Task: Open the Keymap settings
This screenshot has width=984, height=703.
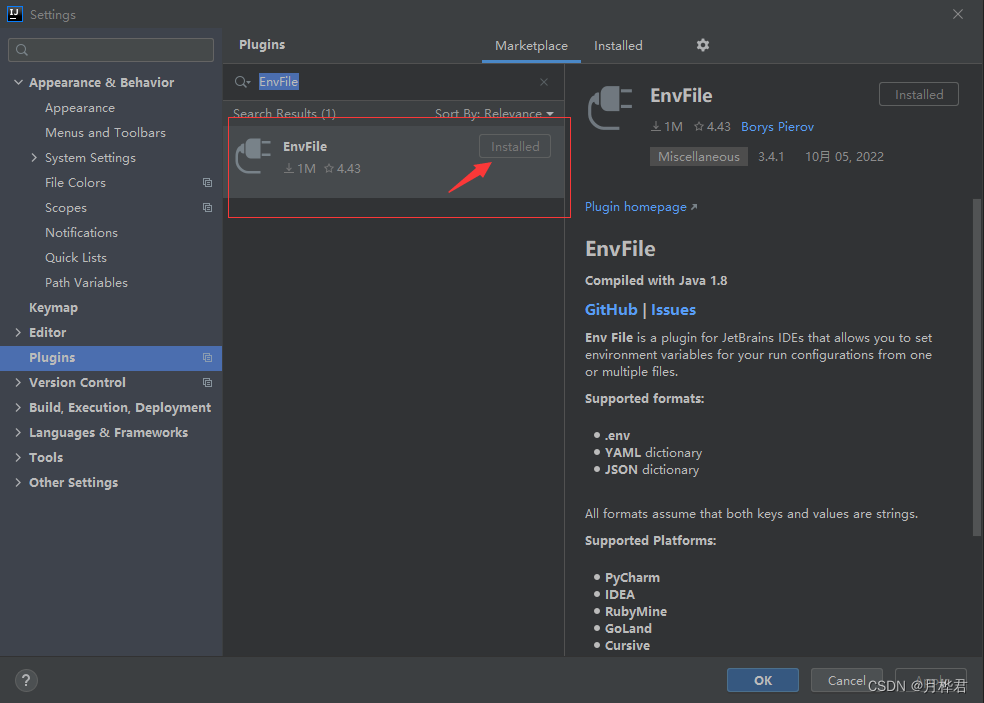Action: click(53, 308)
